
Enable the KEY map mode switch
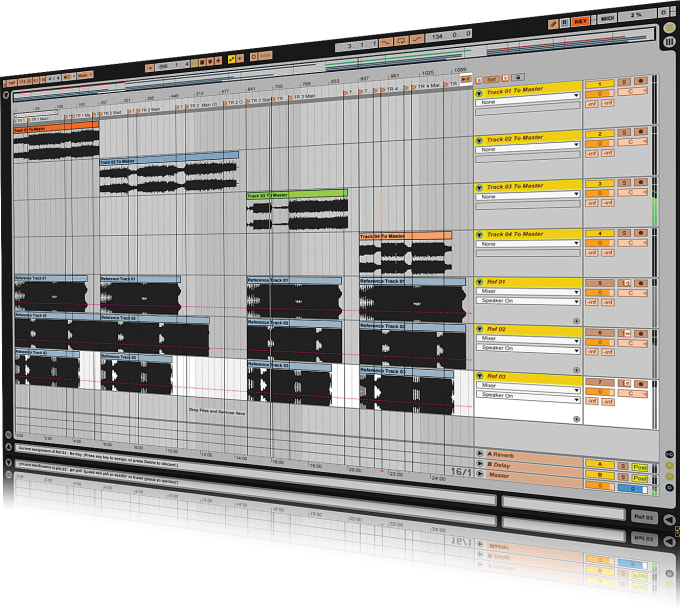click(x=580, y=21)
